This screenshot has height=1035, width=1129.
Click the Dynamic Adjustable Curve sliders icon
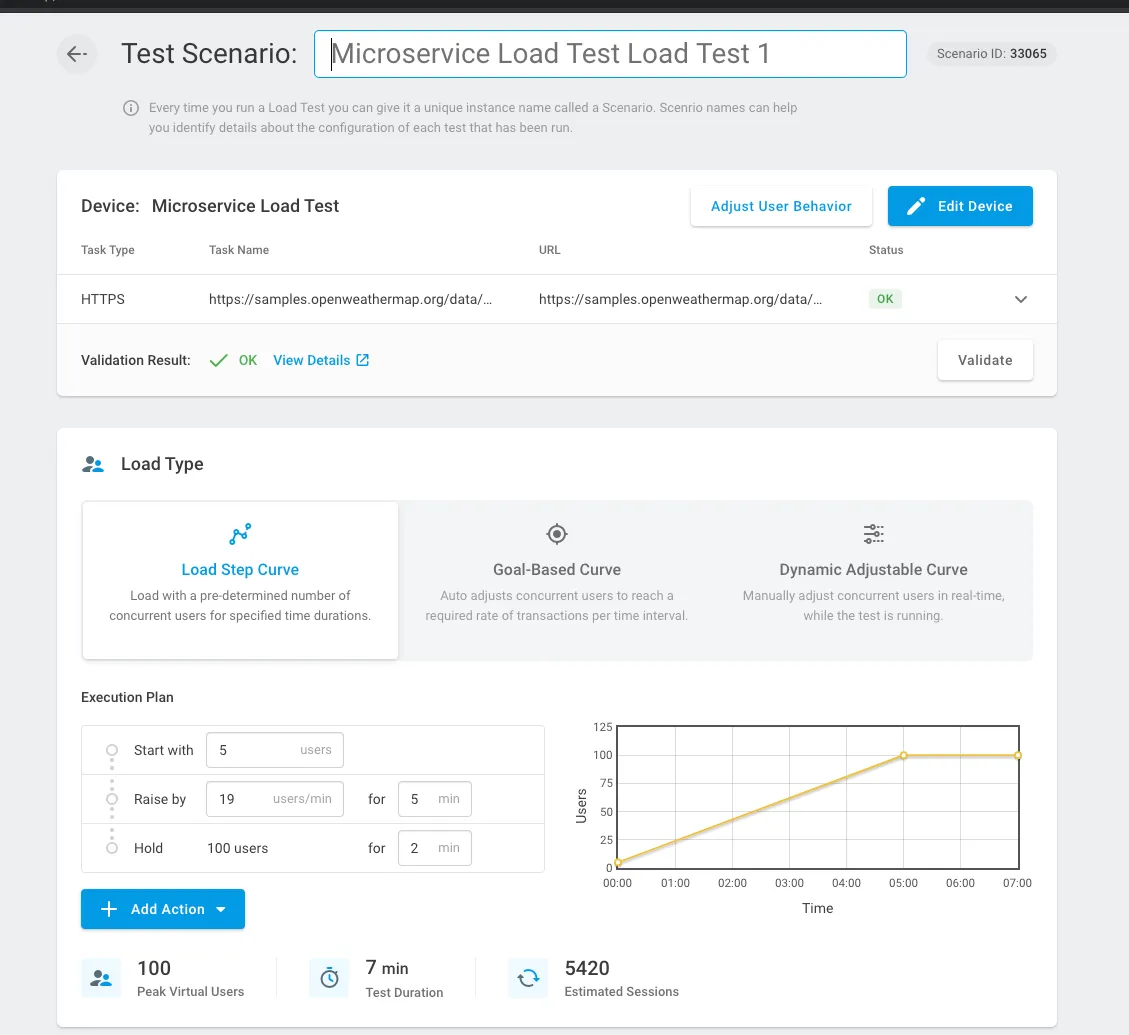[x=873, y=534]
